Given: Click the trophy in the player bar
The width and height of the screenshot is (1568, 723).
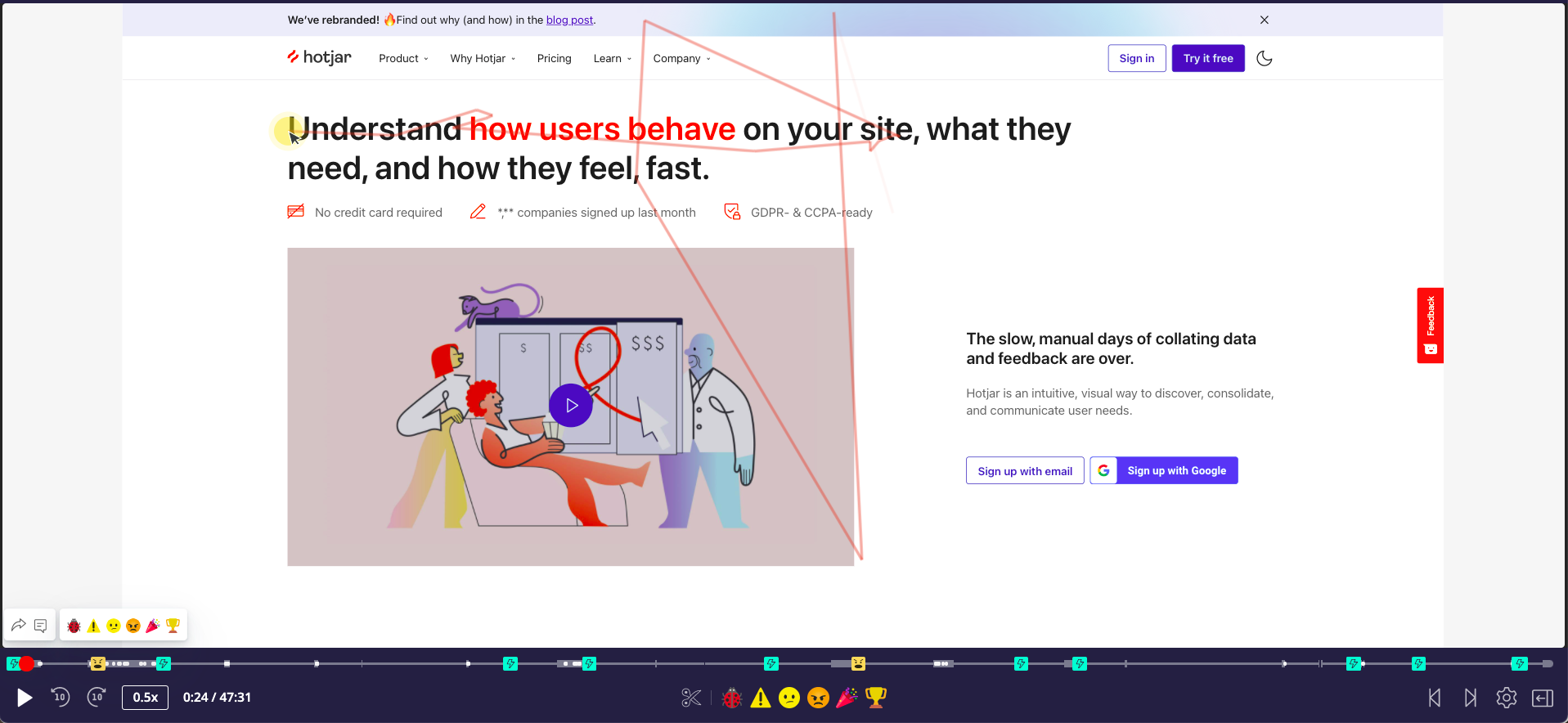Looking at the screenshot, I should (875, 698).
